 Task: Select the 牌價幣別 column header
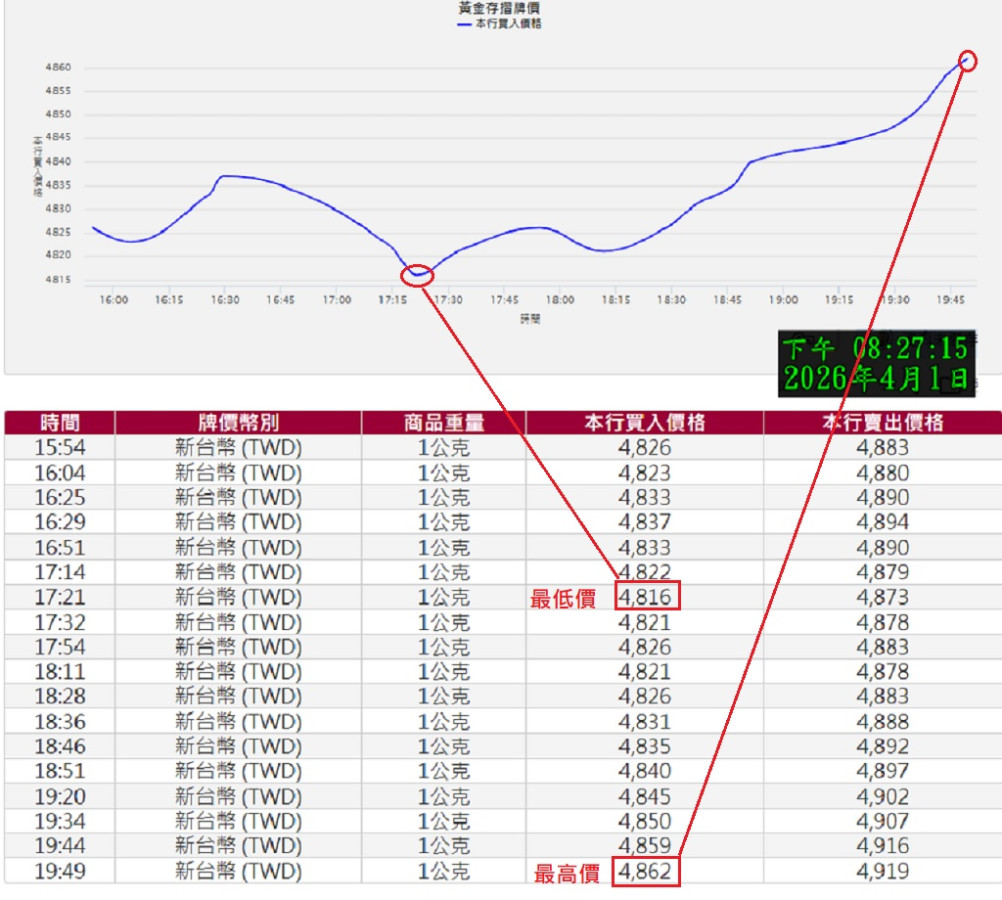tap(238, 423)
